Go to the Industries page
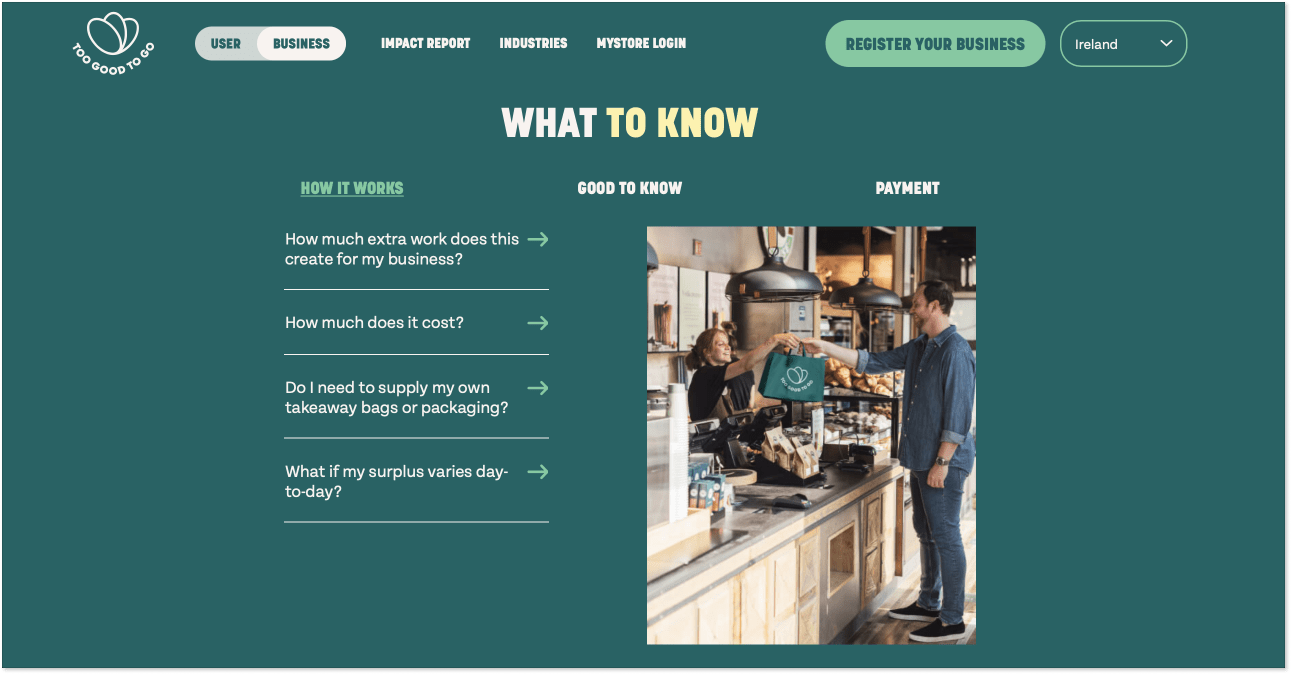Image resolution: width=1291 pixels, height=674 pixels. click(x=533, y=44)
